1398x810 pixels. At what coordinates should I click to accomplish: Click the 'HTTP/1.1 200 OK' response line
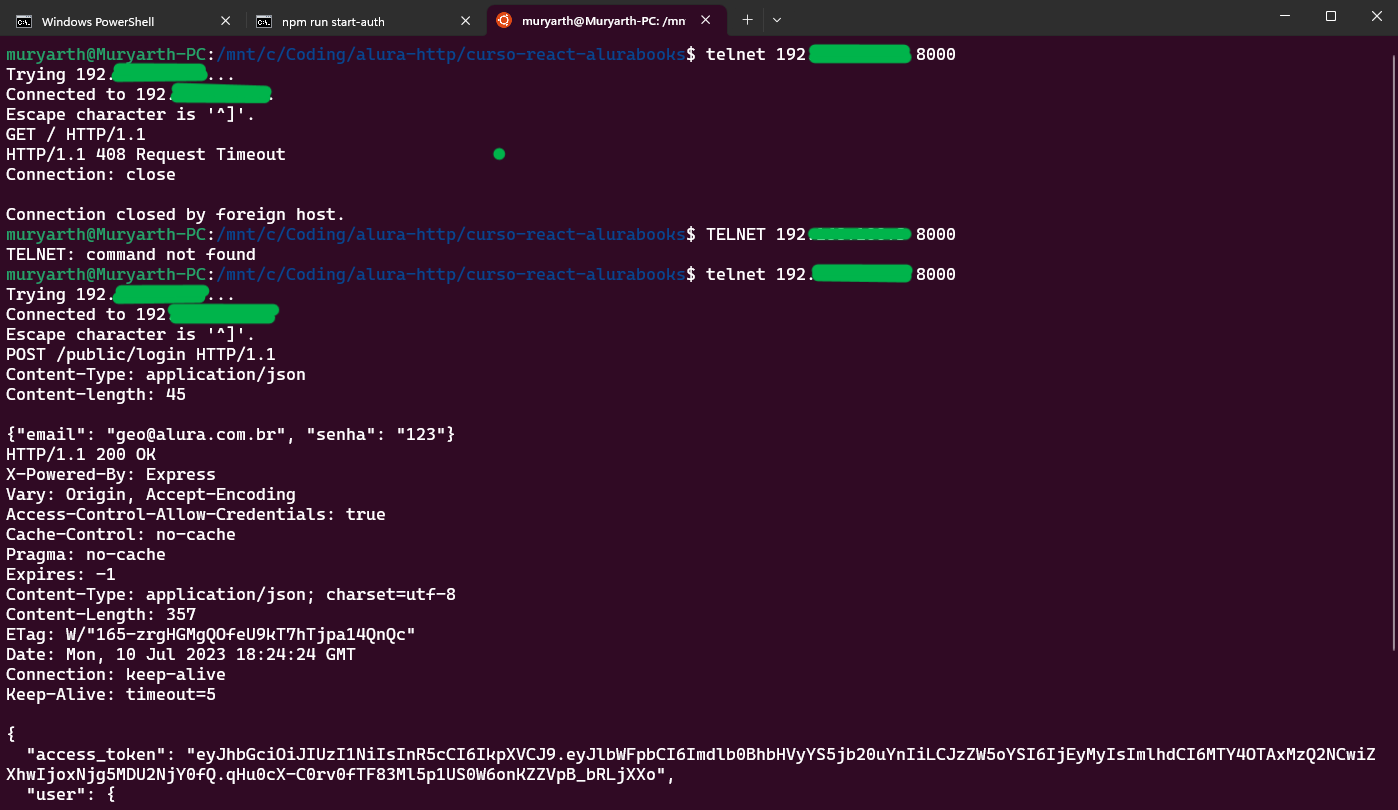point(81,454)
